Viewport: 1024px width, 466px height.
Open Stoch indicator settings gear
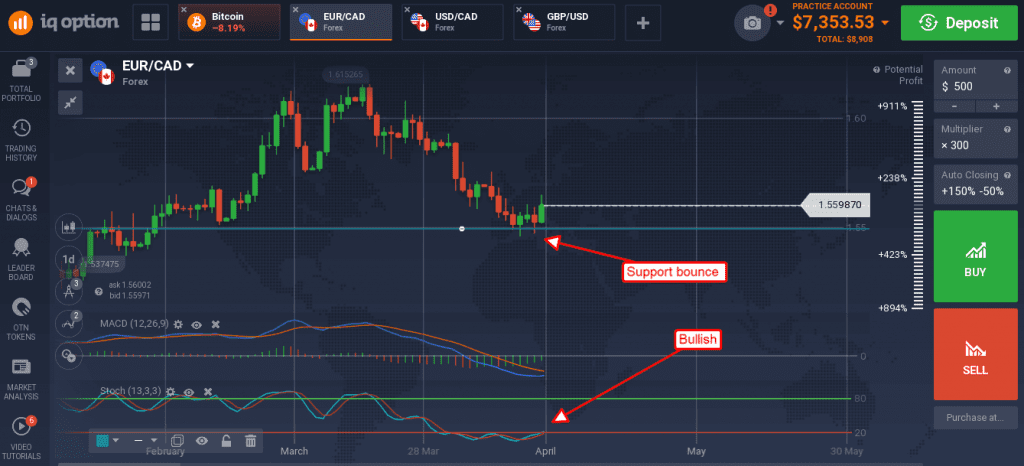click(x=170, y=392)
